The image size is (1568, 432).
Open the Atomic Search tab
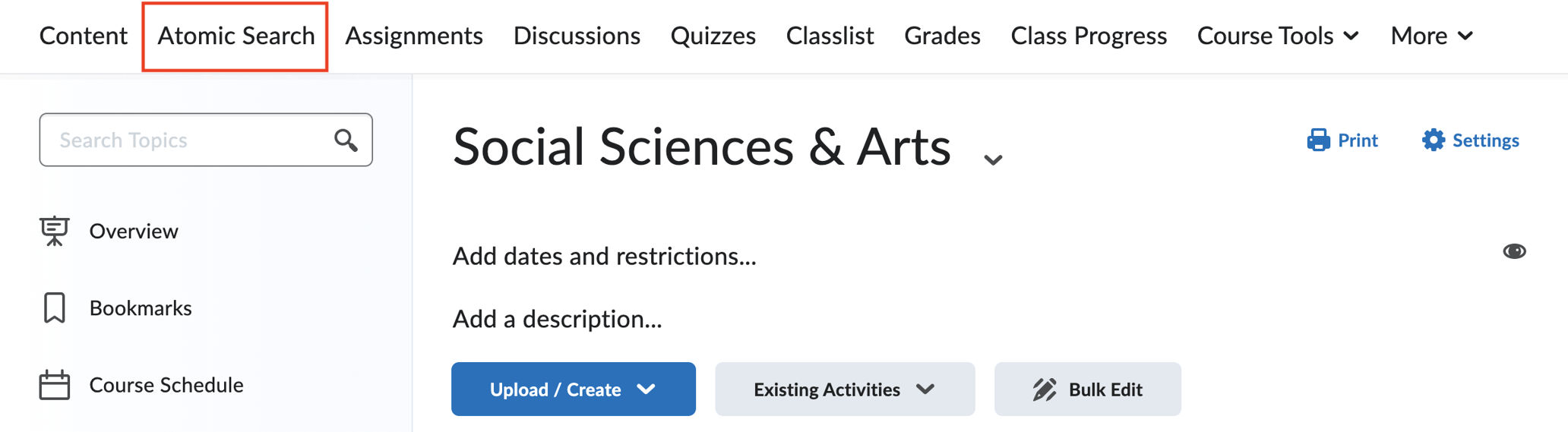236,36
